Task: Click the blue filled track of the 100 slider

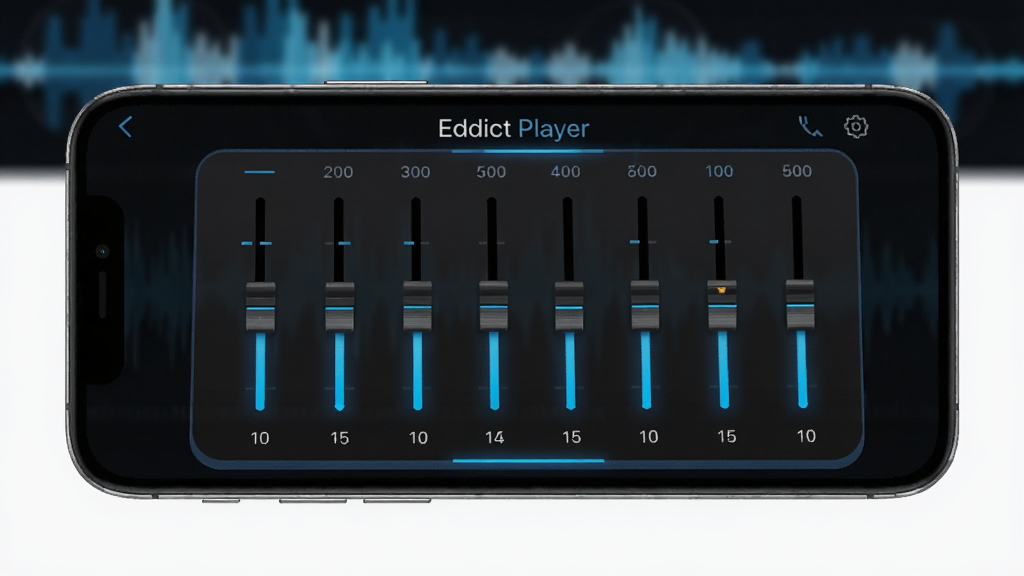Action: coord(723,369)
